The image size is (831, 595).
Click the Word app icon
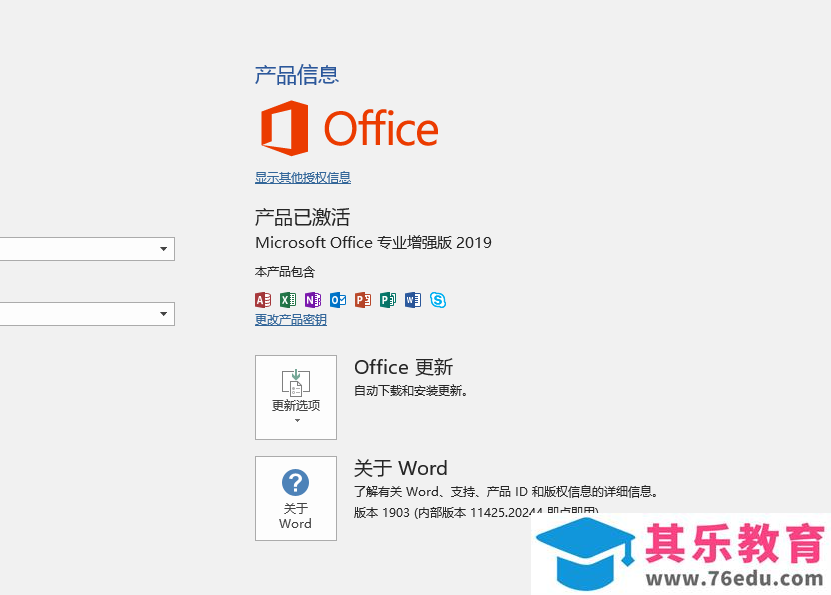[413, 300]
